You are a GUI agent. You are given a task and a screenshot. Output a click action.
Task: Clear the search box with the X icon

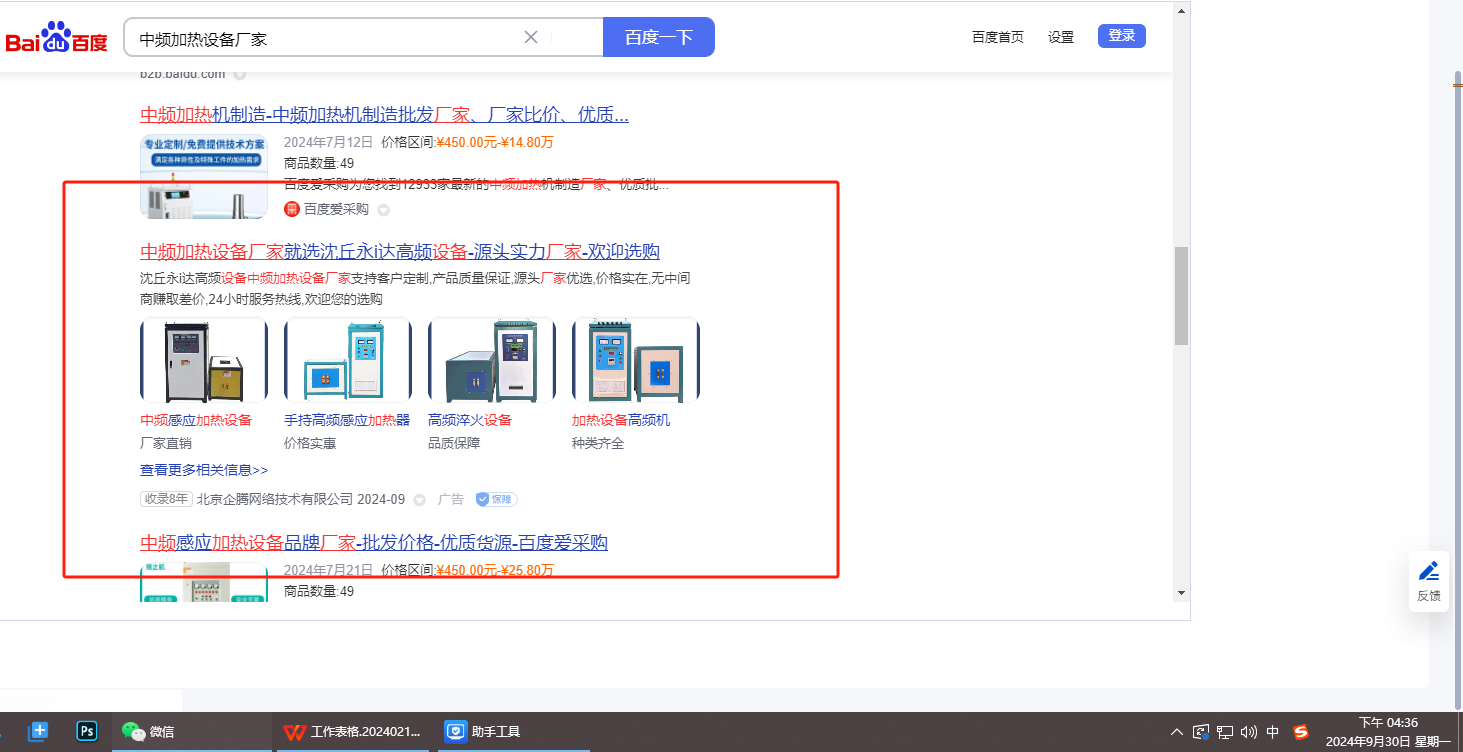[531, 37]
